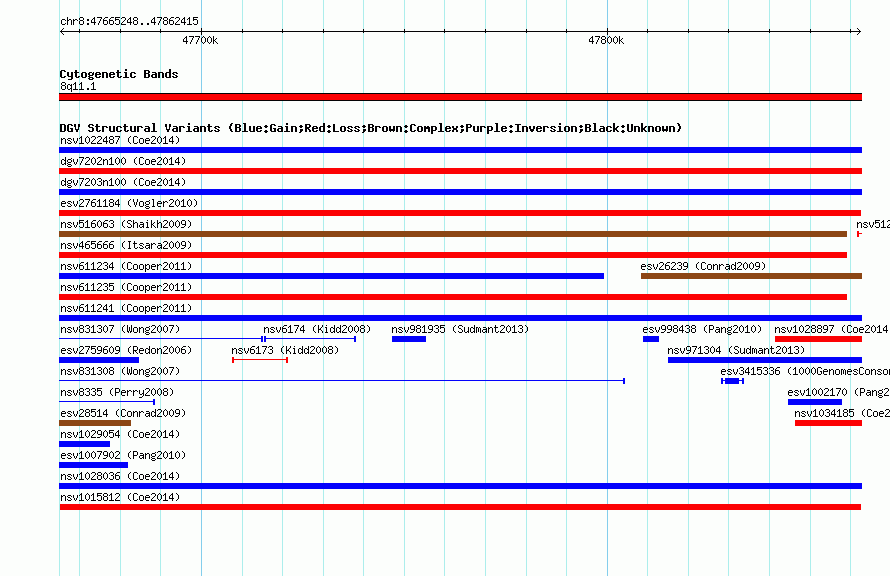Click the brown bar of esv26239
Image resolution: width=890 pixels, height=576 pixels.
pyautogui.click(x=752, y=276)
